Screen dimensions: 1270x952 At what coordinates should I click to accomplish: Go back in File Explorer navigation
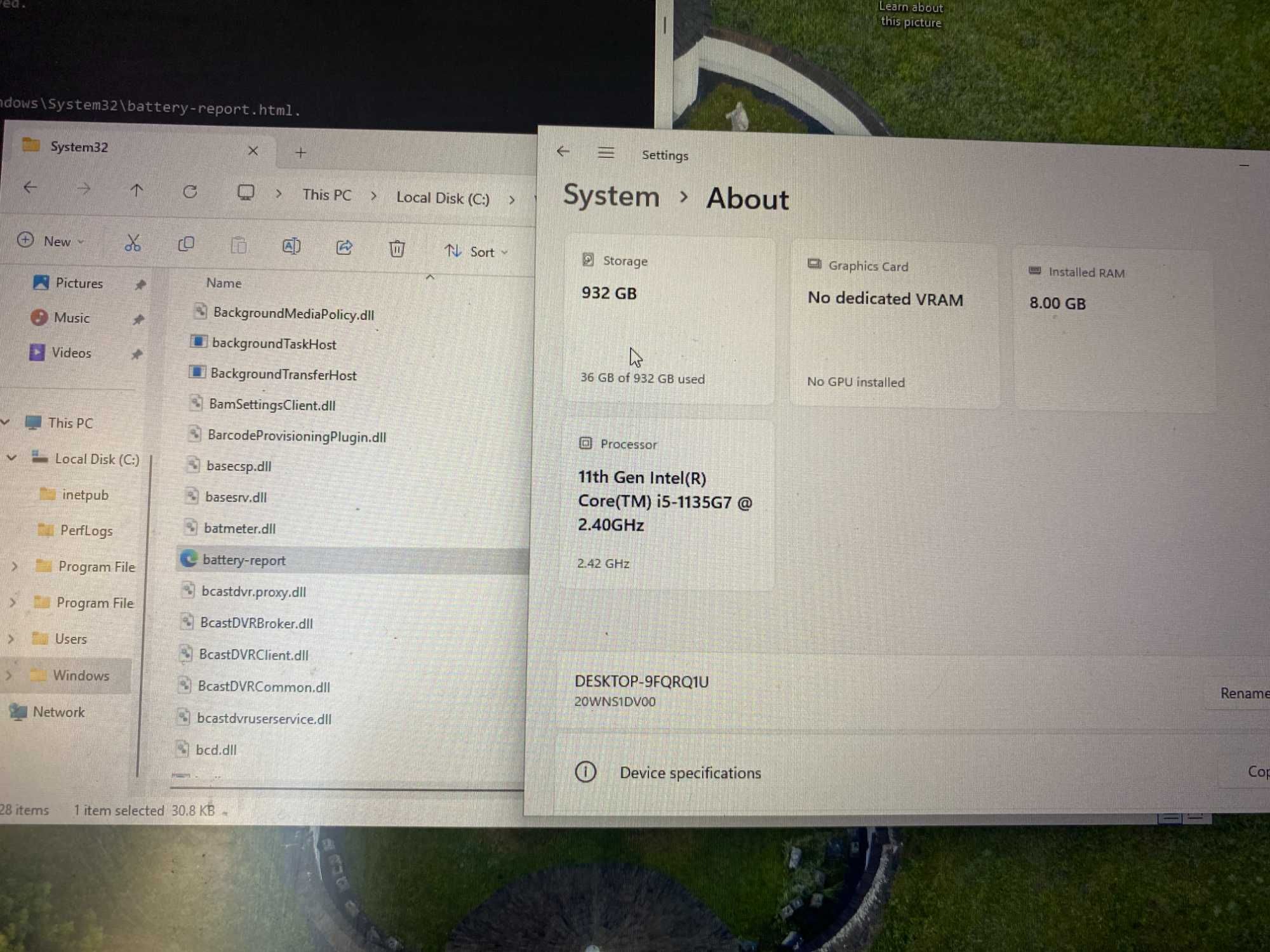click(x=30, y=187)
